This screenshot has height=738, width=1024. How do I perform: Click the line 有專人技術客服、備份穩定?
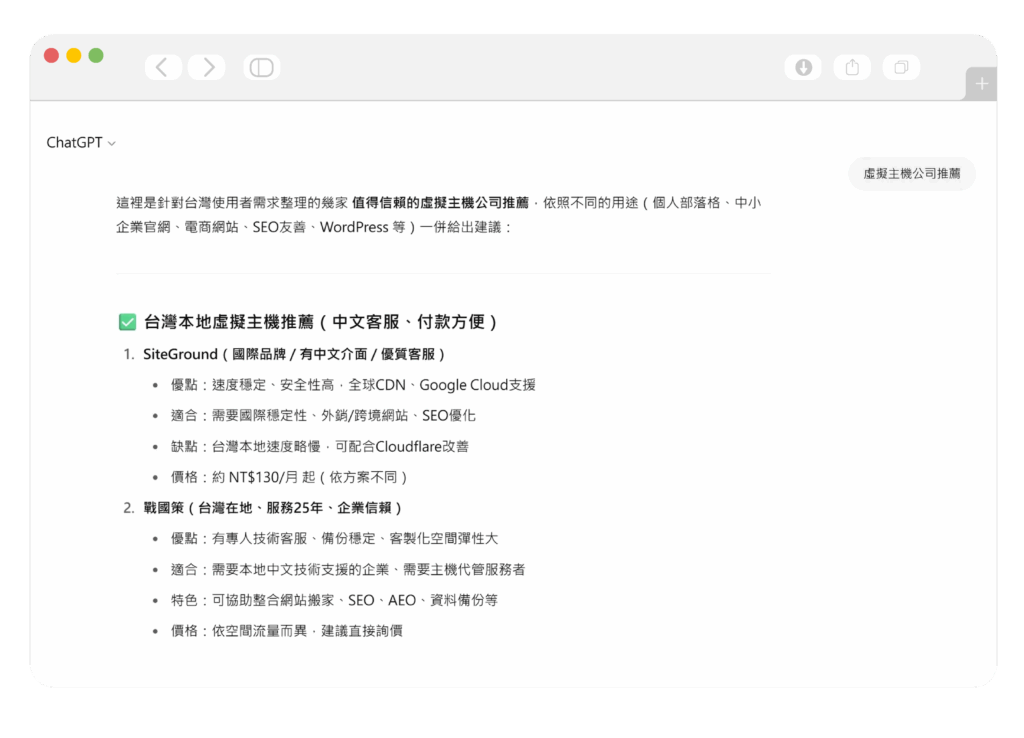point(334,539)
